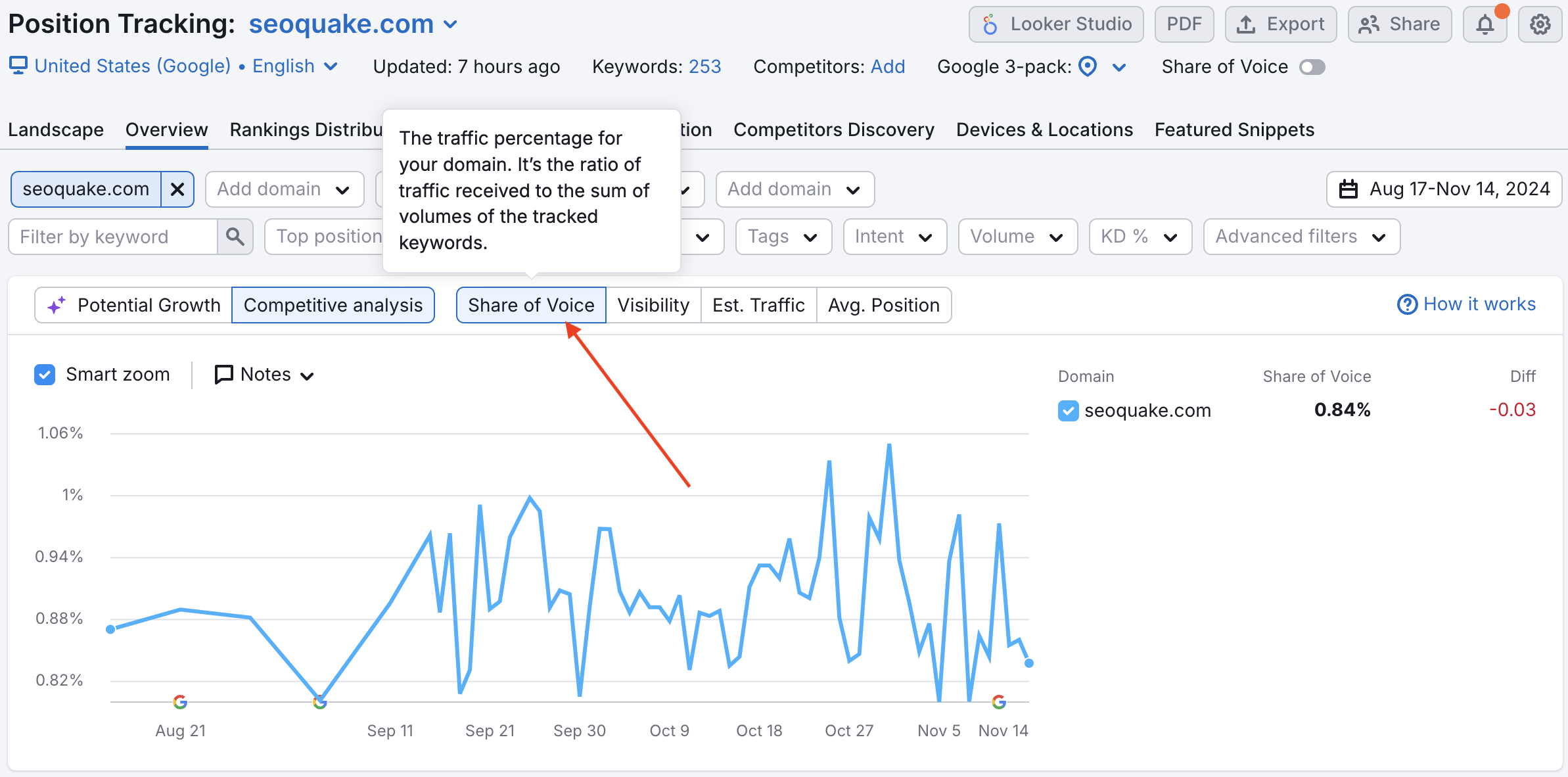
Task: Click the Filter by keyword input
Action: point(113,237)
